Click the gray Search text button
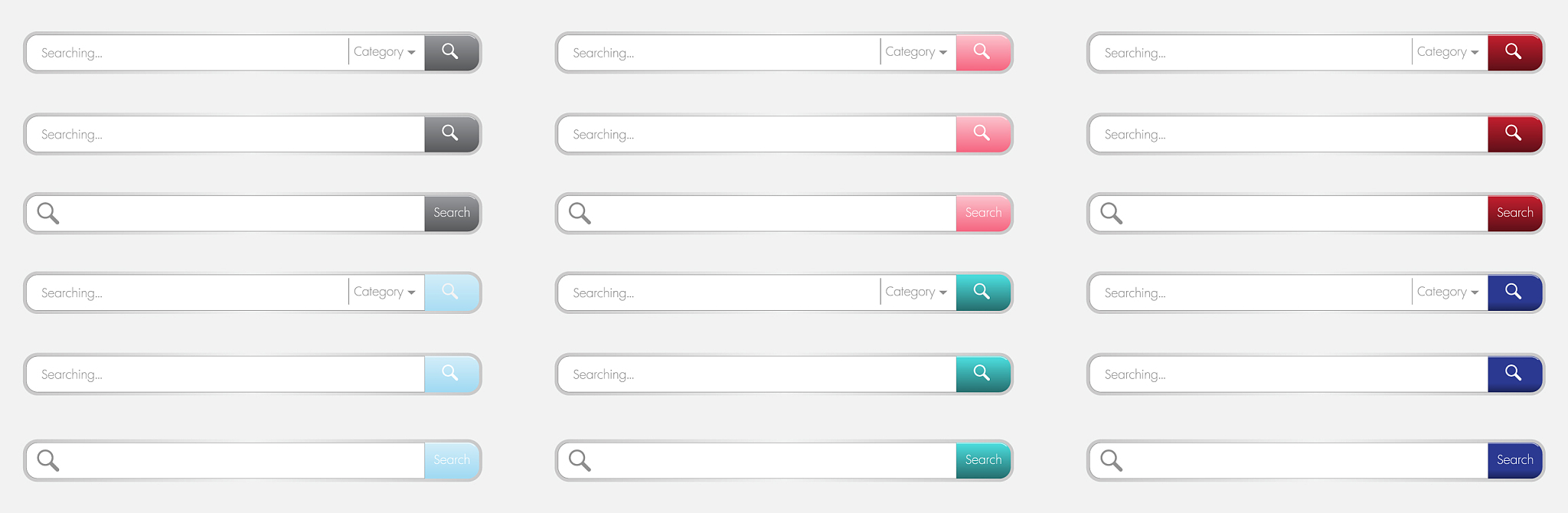The height and width of the screenshot is (513, 1568). pyautogui.click(x=451, y=213)
